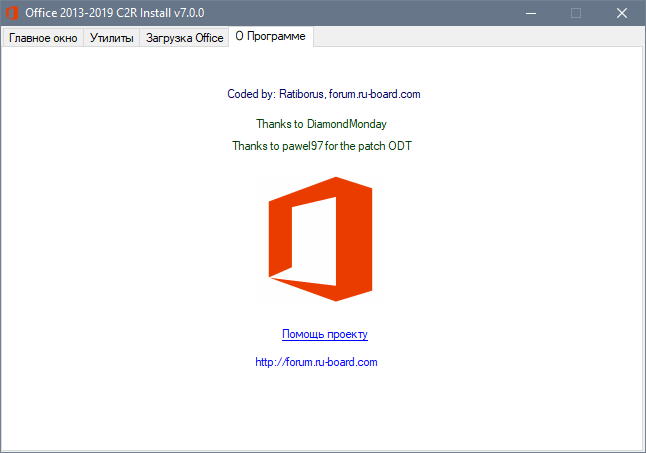
Task: Click the Office icon in the title bar
Action: click(x=13, y=13)
